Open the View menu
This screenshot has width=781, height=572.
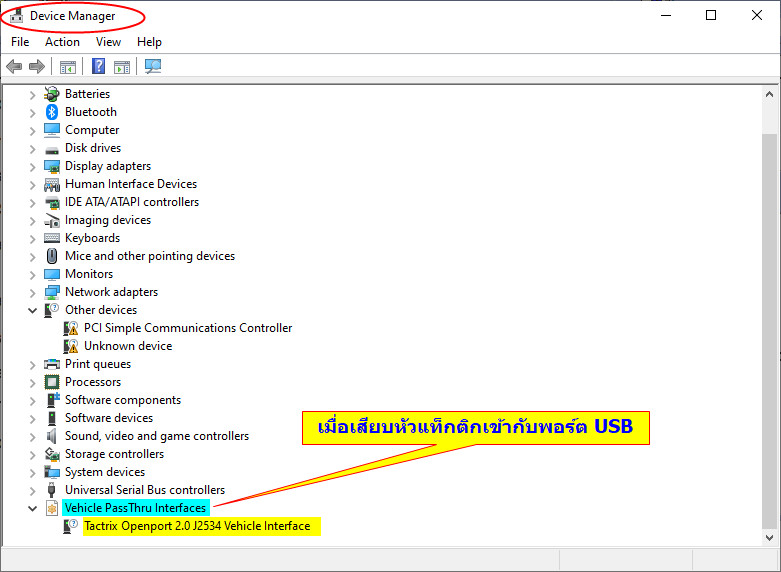point(108,42)
